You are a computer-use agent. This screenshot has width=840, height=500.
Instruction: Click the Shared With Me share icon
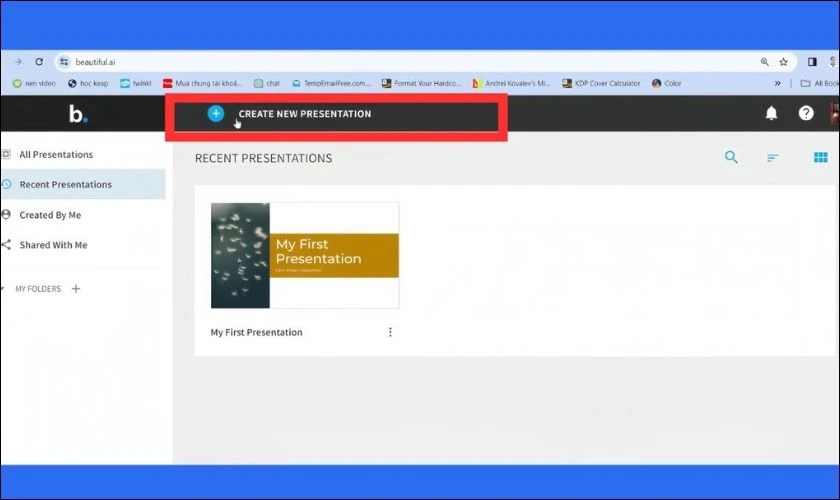(6, 245)
